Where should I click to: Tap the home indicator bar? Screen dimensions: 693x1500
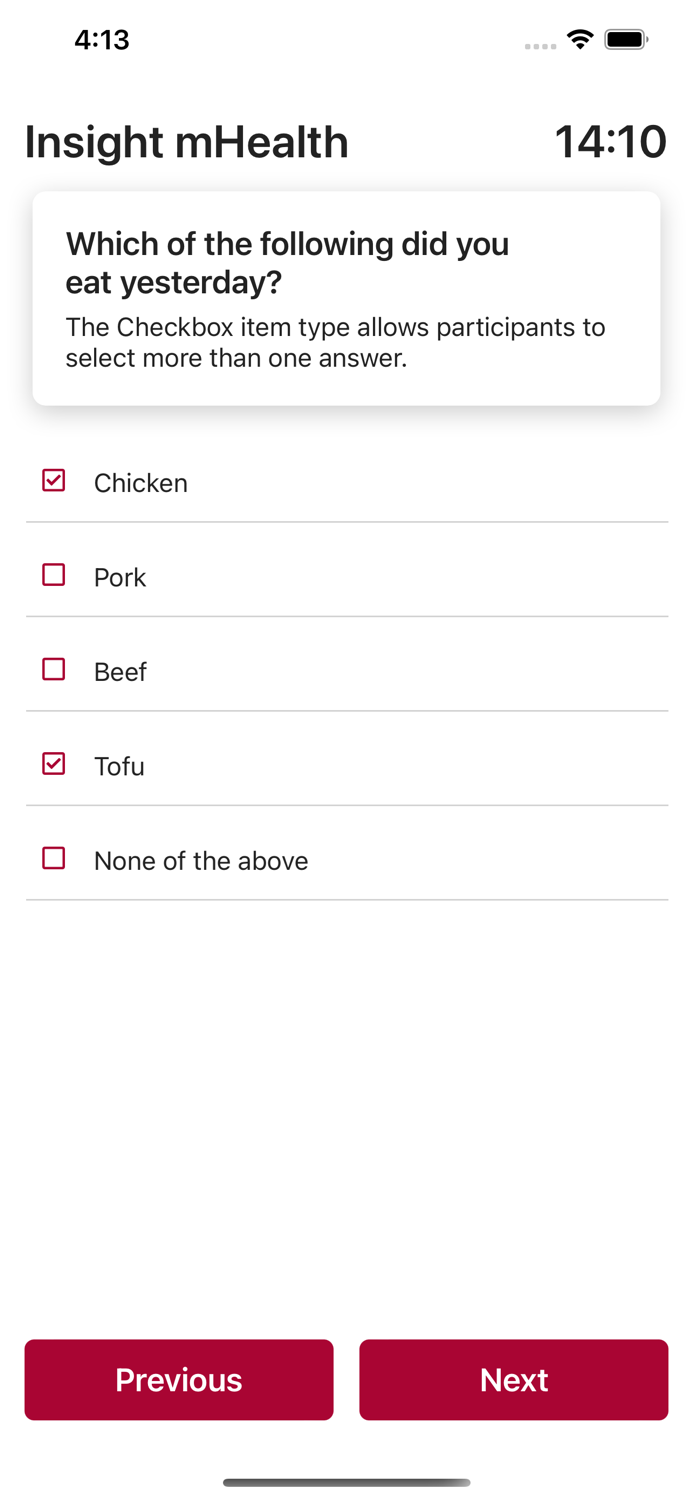coord(346,1482)
